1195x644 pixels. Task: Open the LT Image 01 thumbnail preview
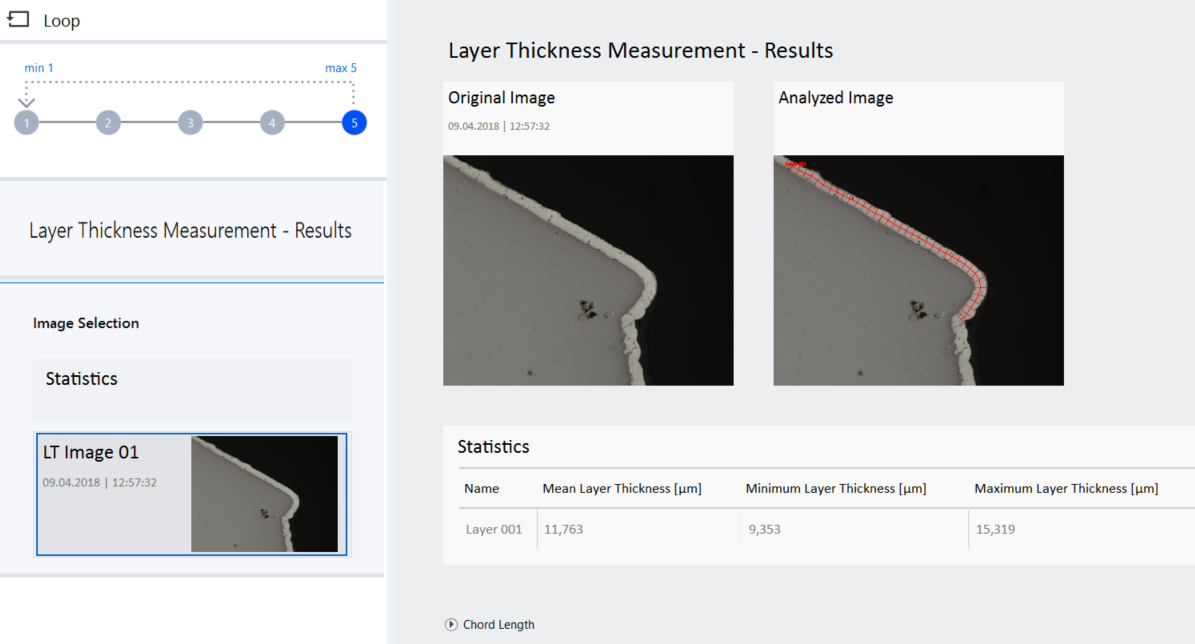click(x=265, y=494)
